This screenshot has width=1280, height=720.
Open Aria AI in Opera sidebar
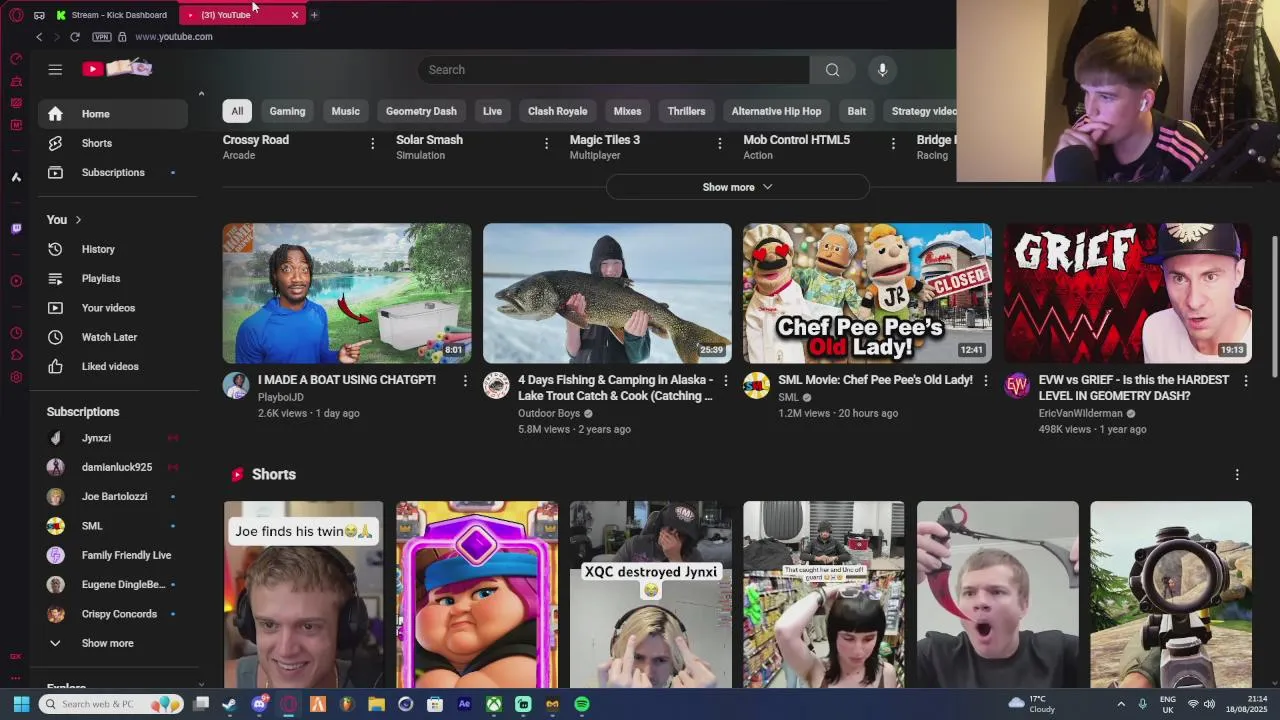(x=16, y=177)
